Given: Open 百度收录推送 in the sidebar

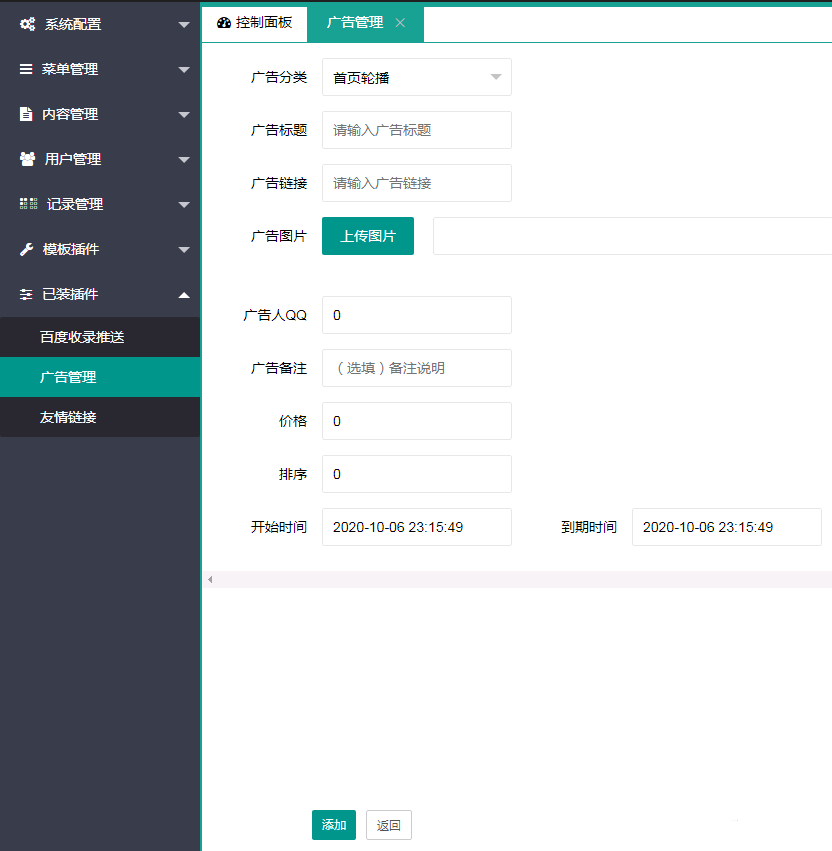Looking at the screenshot, I should pos(82,337).
